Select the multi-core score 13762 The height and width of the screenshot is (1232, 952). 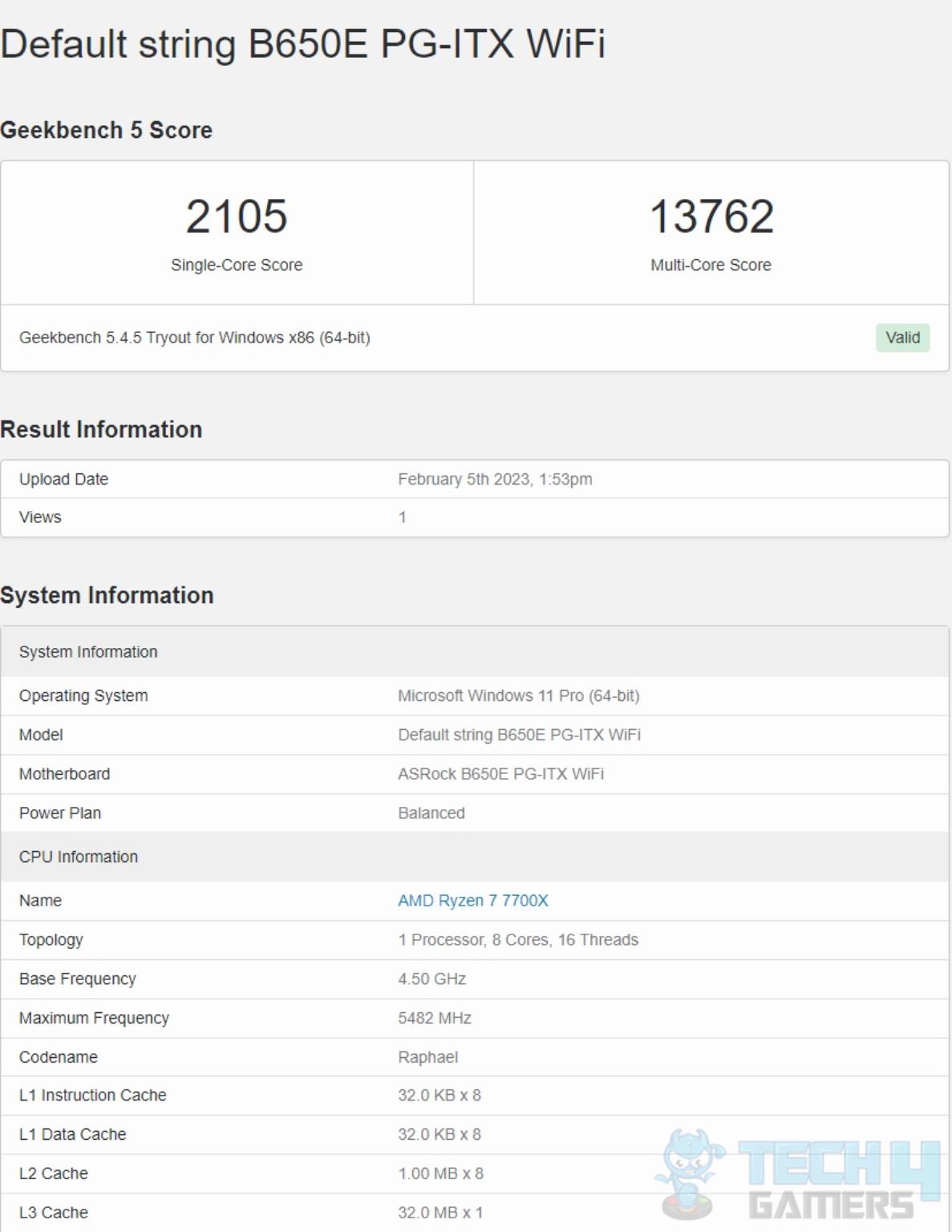[x=711, y=216]
